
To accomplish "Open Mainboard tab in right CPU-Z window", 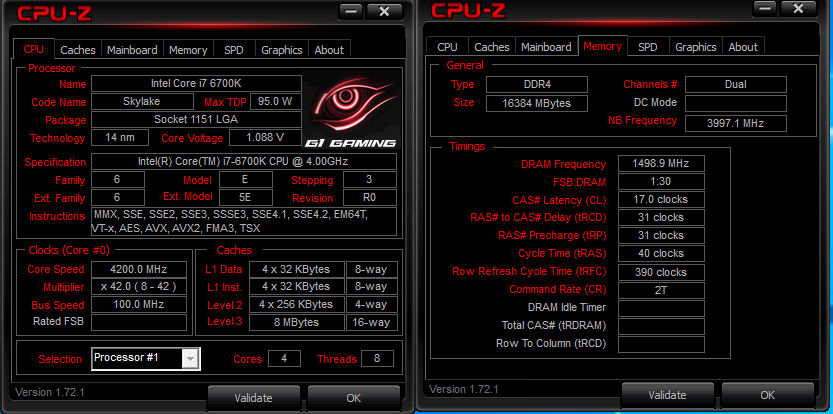I will click(546, 47).
